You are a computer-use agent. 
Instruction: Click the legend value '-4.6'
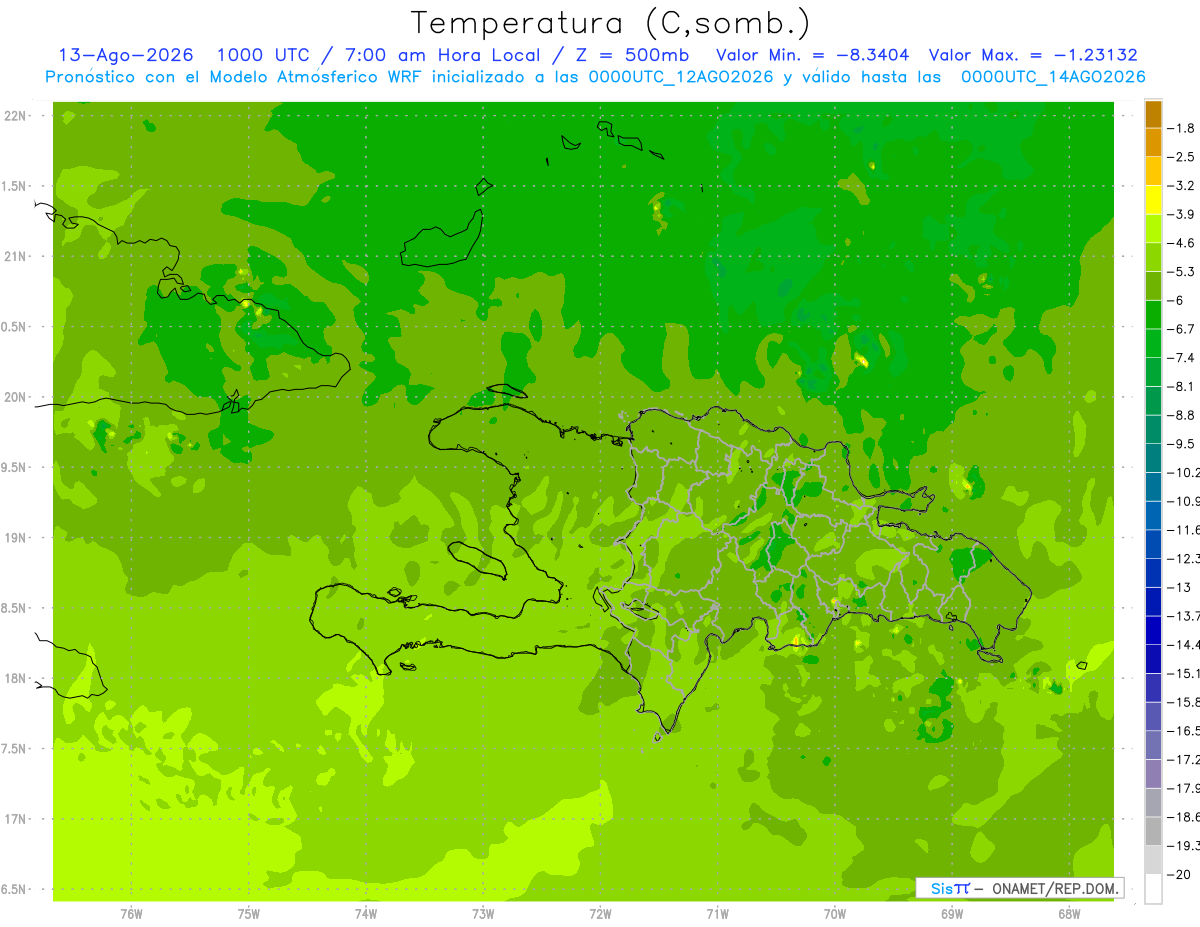pyautogui.click(x=1181, y=243)
